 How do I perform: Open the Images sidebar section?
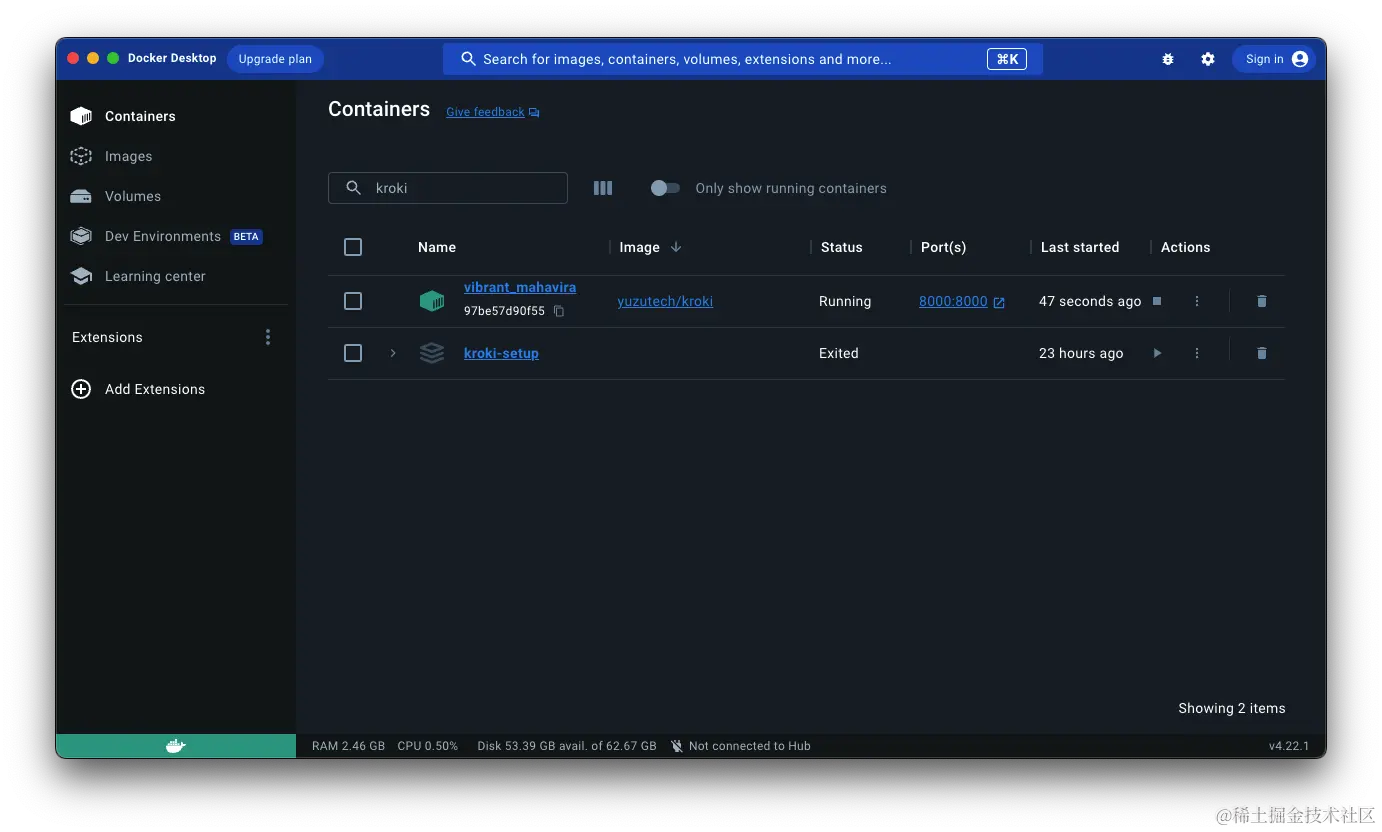coord(111,156)
